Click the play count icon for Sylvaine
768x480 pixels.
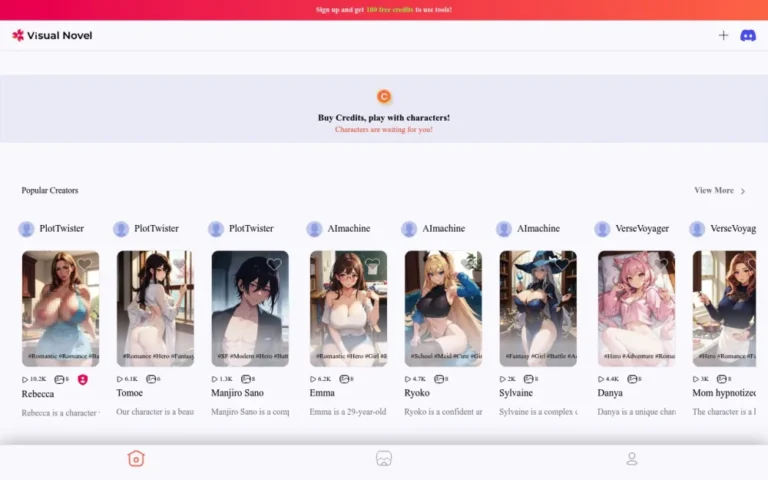[x=503, y=379]
